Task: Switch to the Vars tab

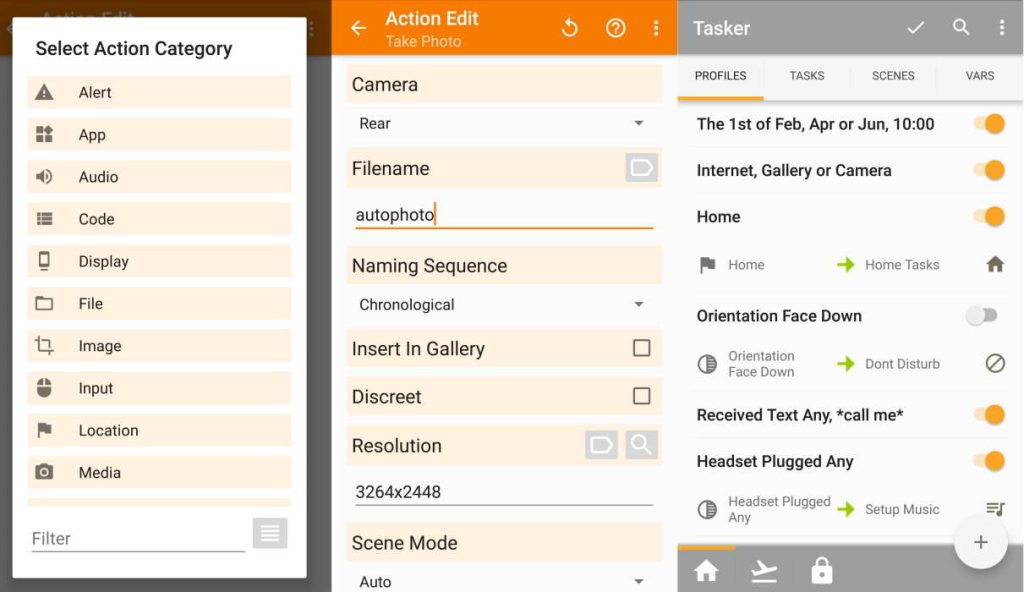Action: [980, 76]
